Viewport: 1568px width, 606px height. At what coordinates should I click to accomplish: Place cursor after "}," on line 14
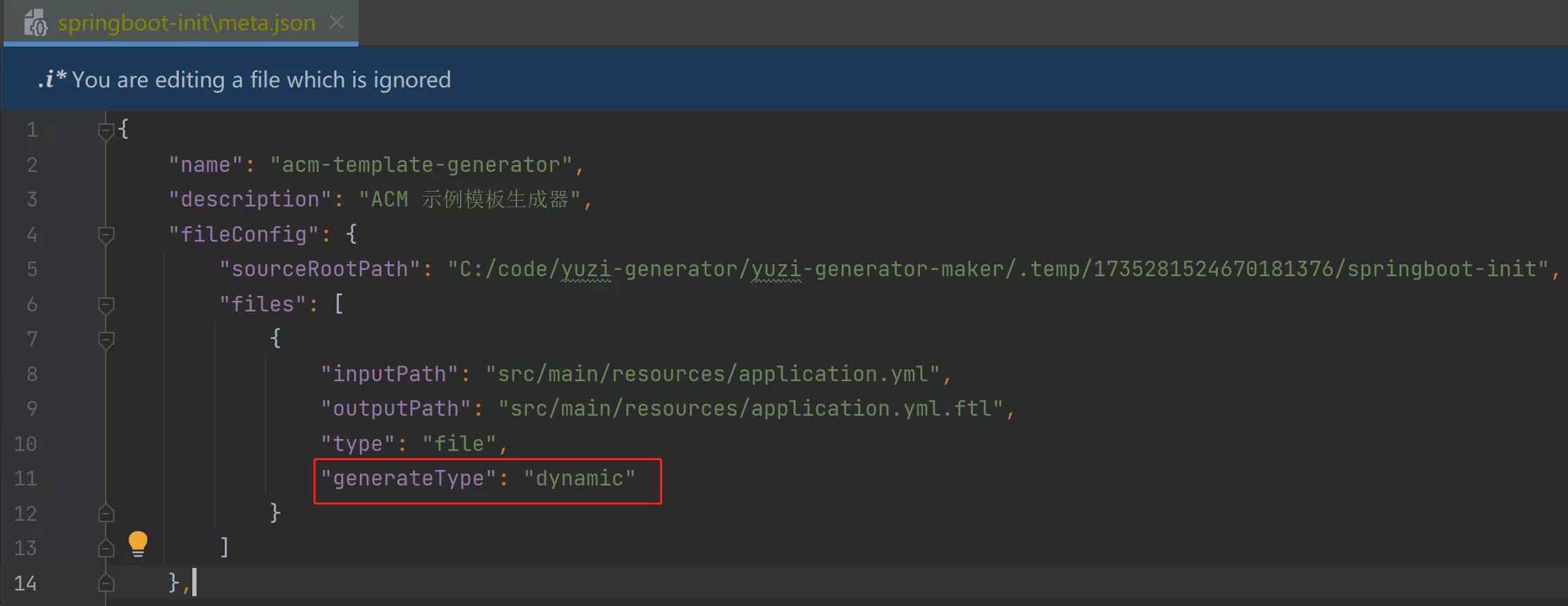pyautogui.click(x=194, y=583)
